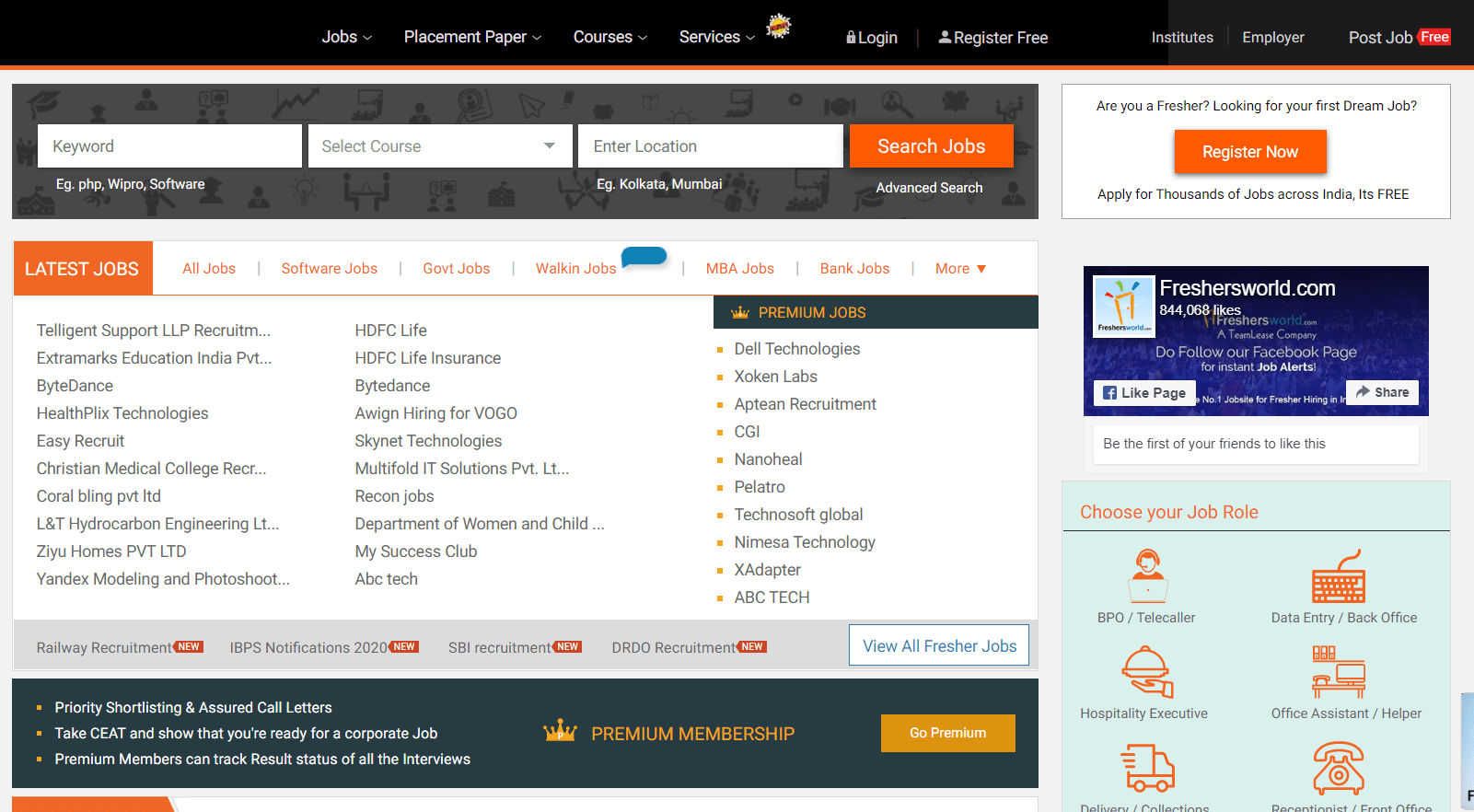Switch to the Software Jobs tab
The height and width of the screenshot is (812, 1474).
[330, 269]
